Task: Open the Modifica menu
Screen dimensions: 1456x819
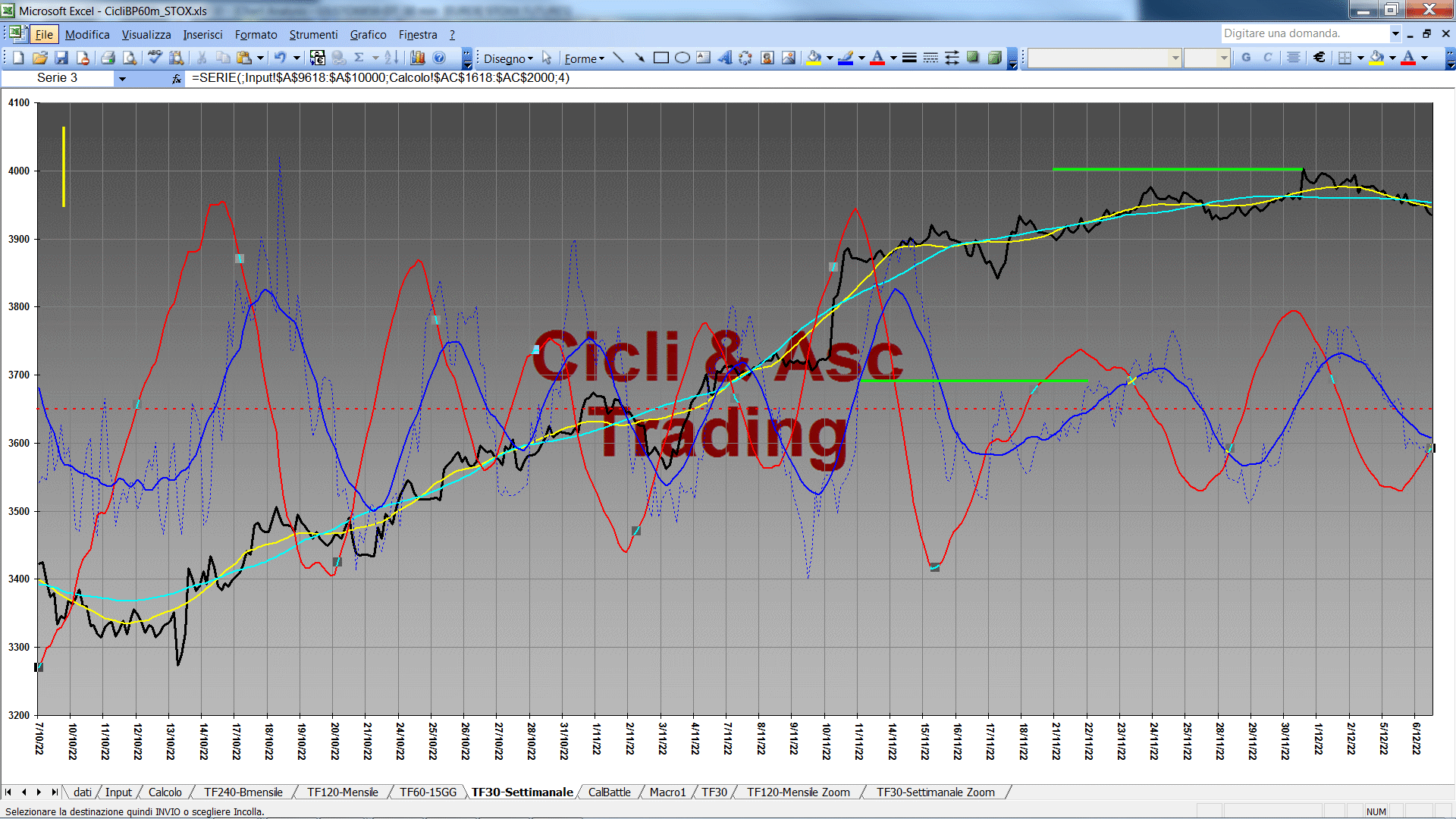Action: click(x=87, y=35)
